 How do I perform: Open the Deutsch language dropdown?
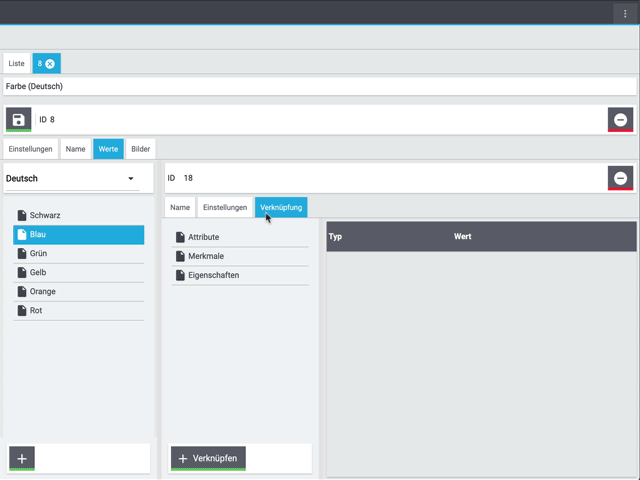click(x=72, y=179)
